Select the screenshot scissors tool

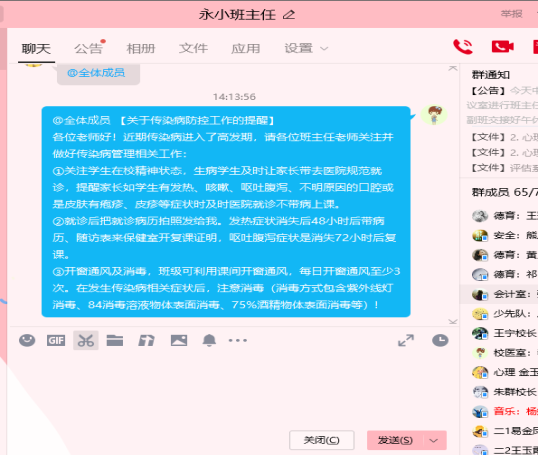(x=86, y=340)
